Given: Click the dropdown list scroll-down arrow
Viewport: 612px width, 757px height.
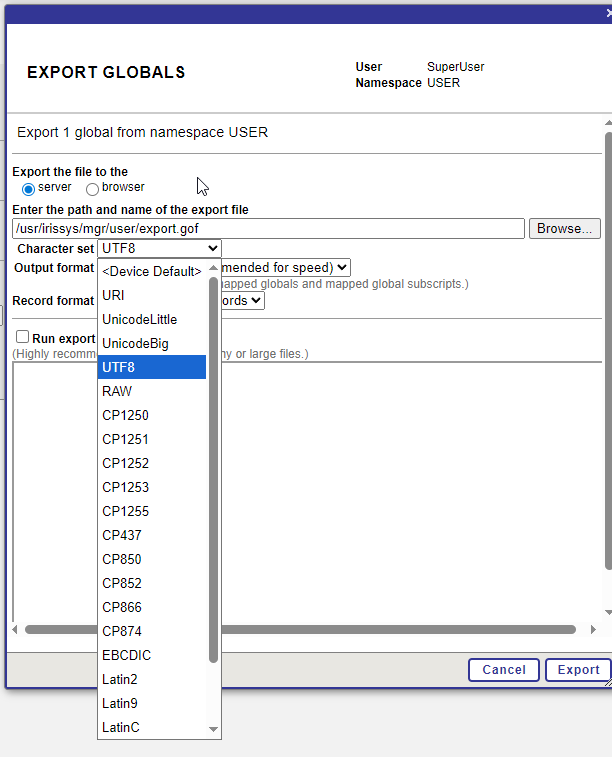Looking at the screenshot, I should pyautogui.click(x=213, y=729).
